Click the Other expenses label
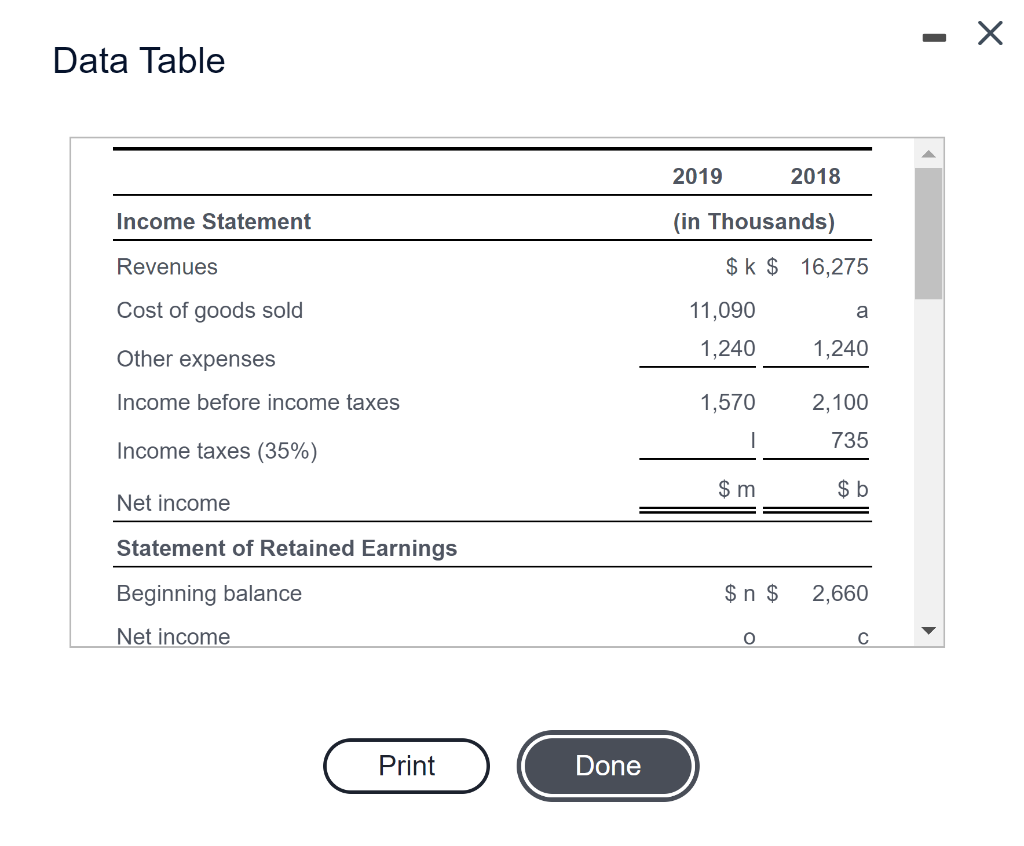The image size is (1024, 846). point(195,358)
